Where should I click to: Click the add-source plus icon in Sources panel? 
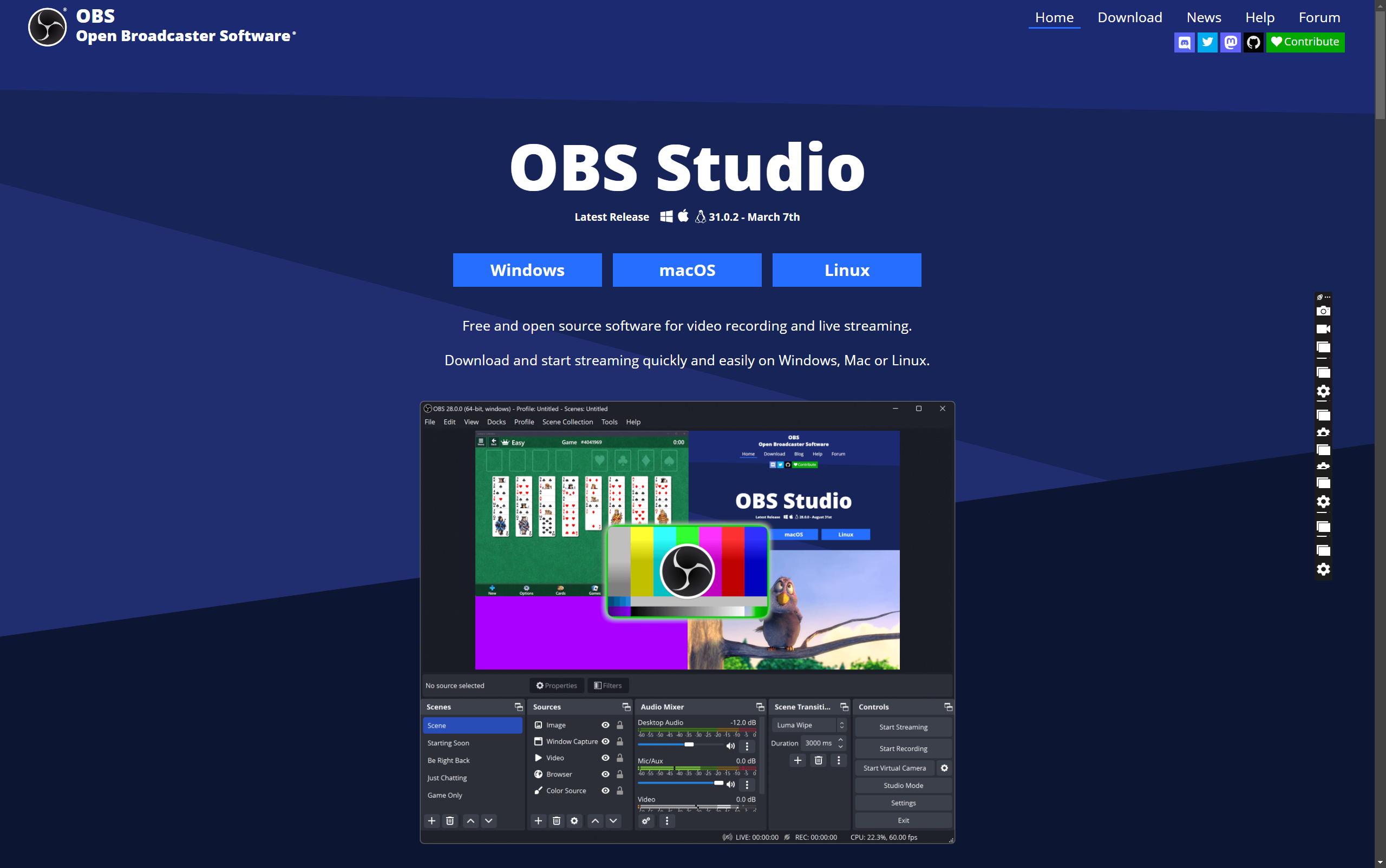[x=538, y=821]
